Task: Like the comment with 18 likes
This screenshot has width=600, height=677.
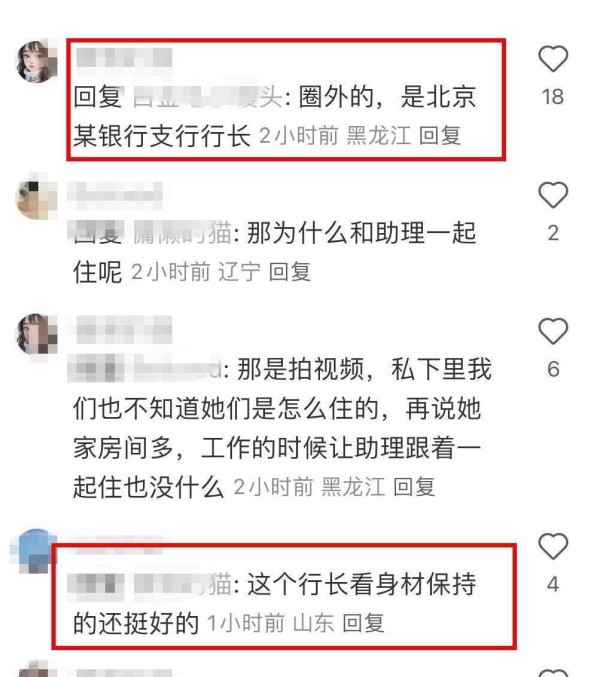Action: pyautogui.click(x=553, y=58)
